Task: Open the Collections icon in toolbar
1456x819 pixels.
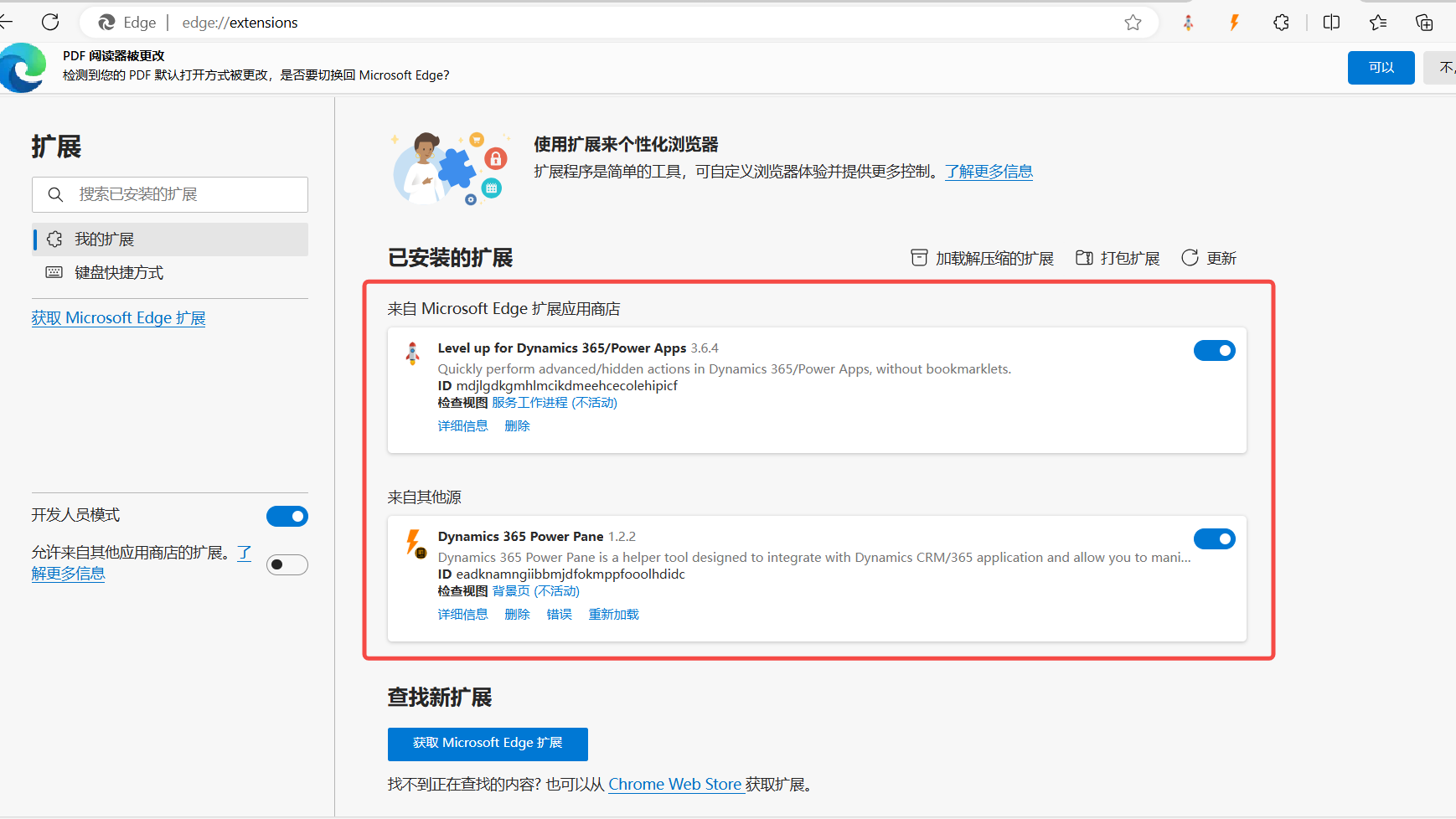Action: point(1424,23)
